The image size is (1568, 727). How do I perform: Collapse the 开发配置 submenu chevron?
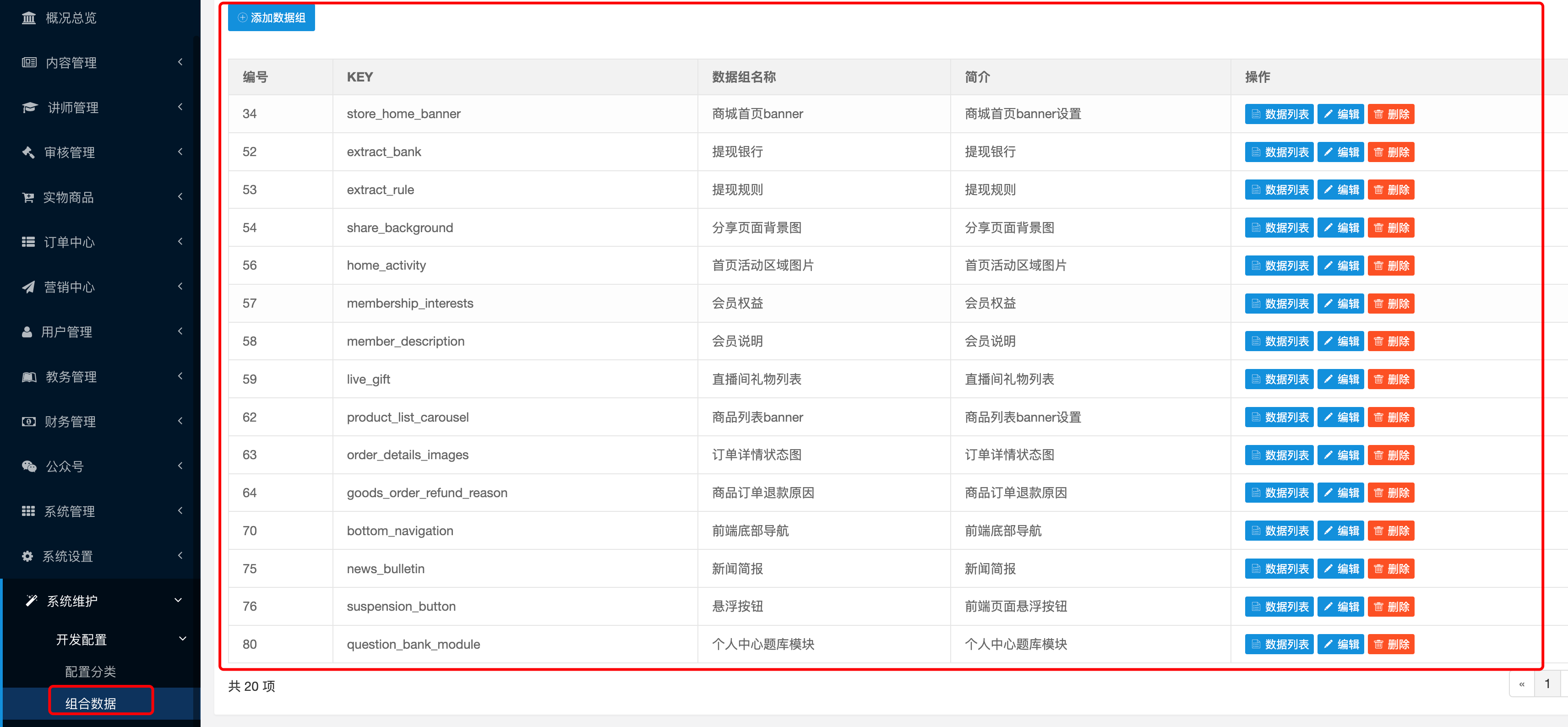point(182,639)
